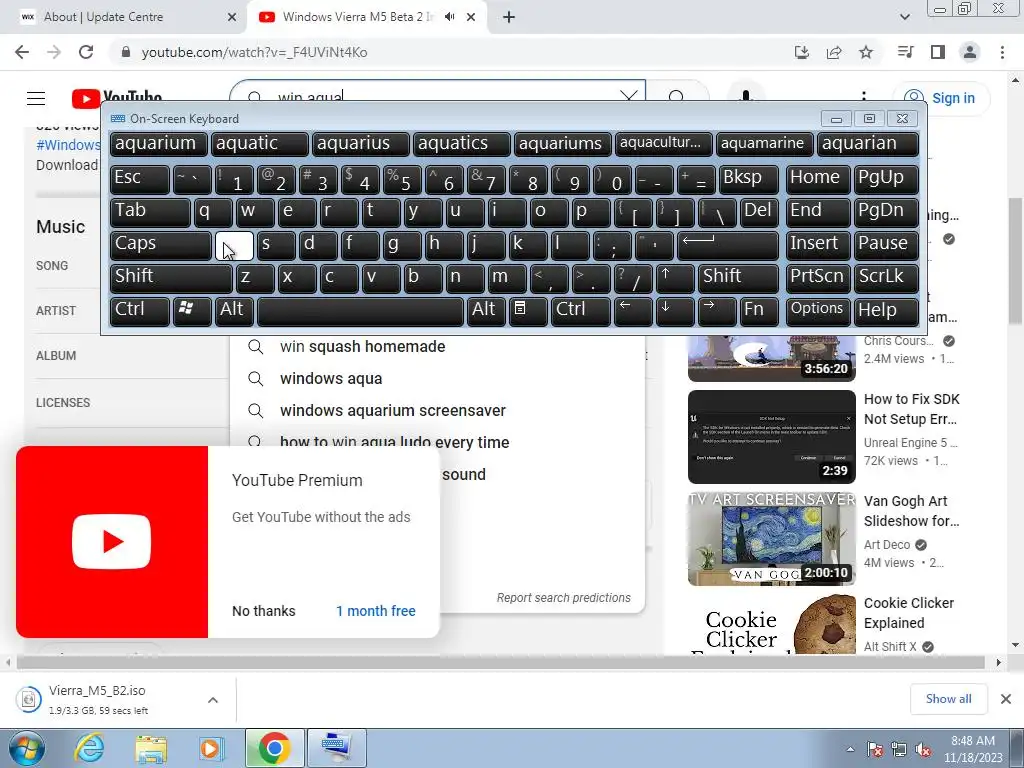Toggle ScrLk key on On-Screen Keyboard
The height and width of the screenshot is (768, 1024).
(x=886, y=278)
